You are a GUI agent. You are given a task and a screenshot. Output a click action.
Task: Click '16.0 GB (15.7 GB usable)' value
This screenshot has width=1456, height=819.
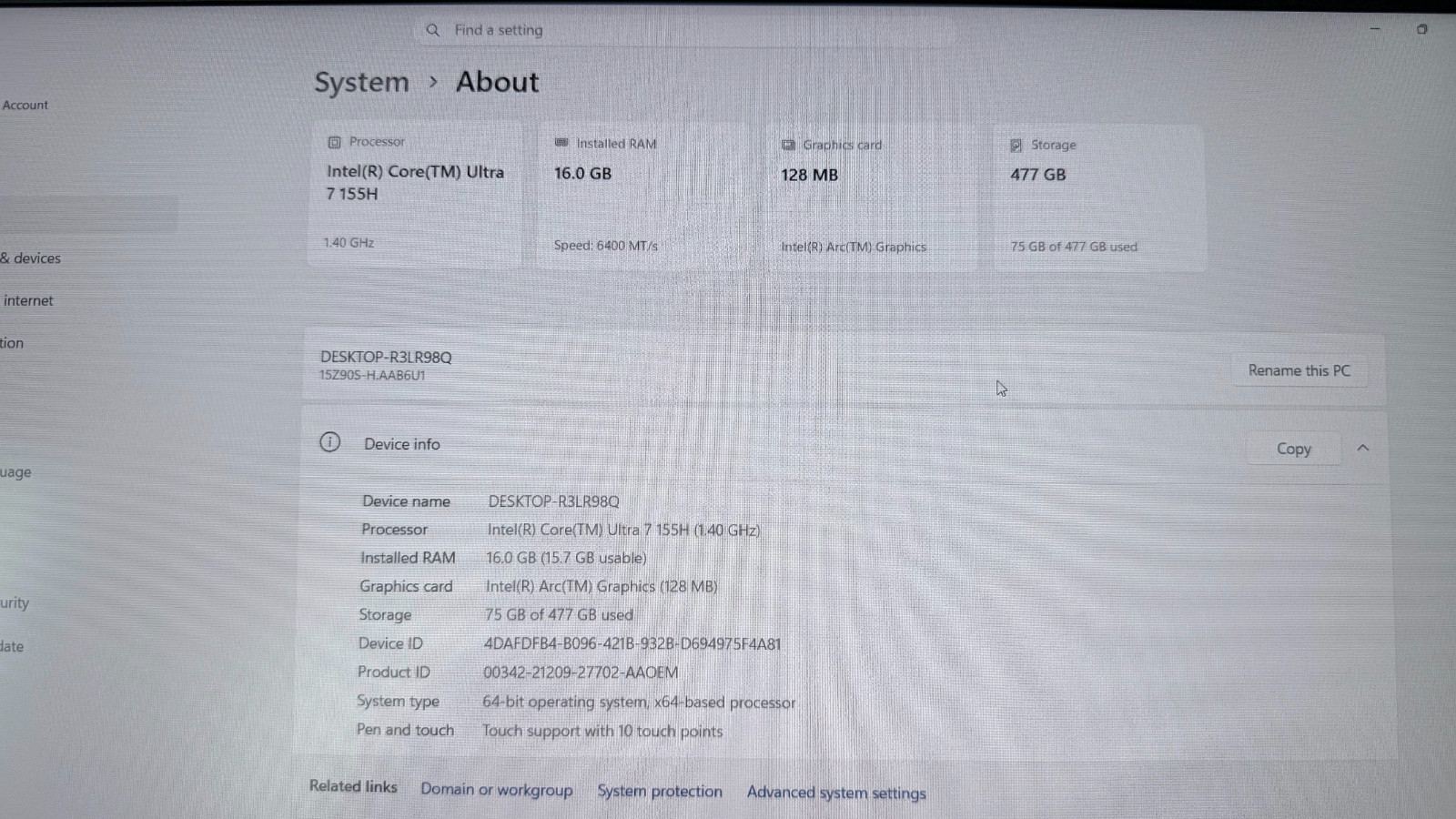click(x=566, y=558)
